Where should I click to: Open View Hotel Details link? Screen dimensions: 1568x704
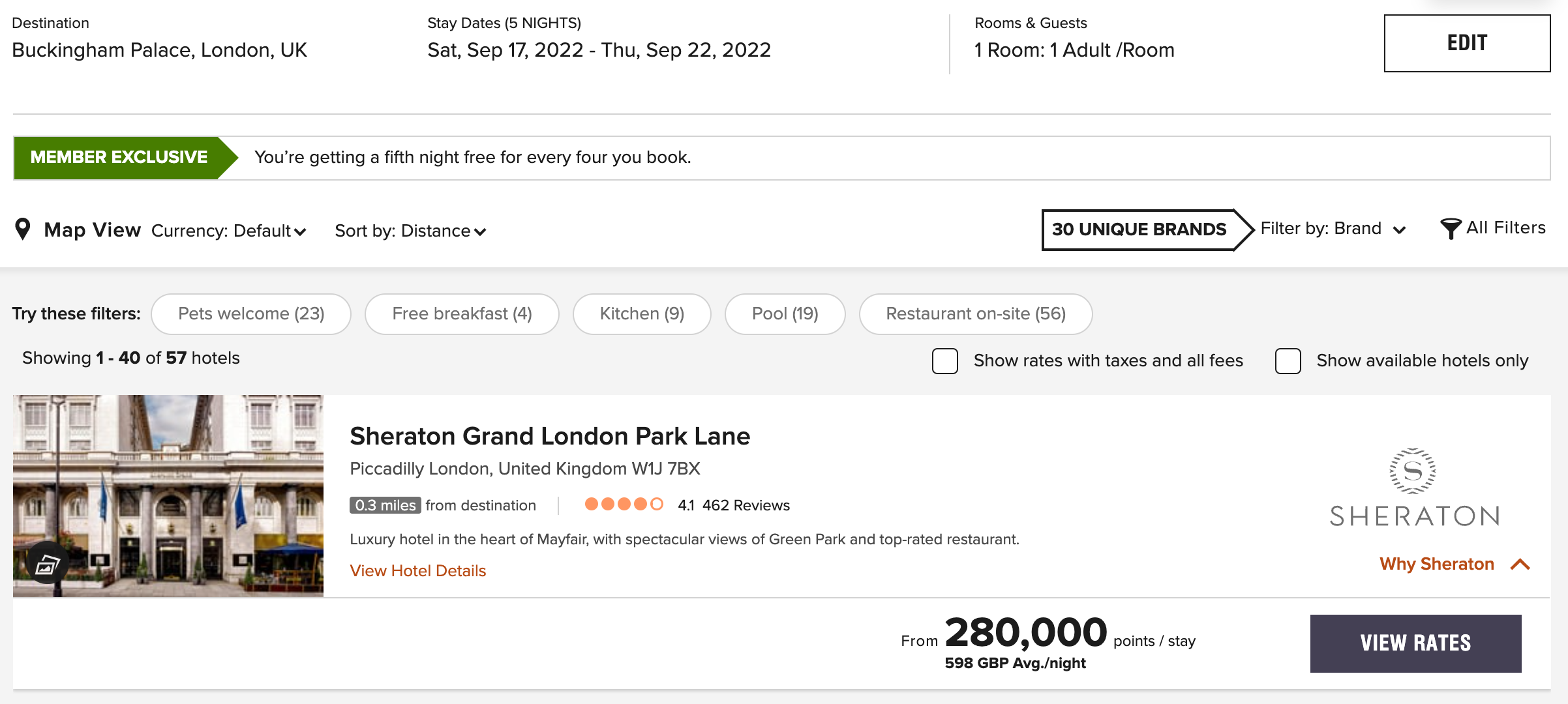(x=417, y=570)
